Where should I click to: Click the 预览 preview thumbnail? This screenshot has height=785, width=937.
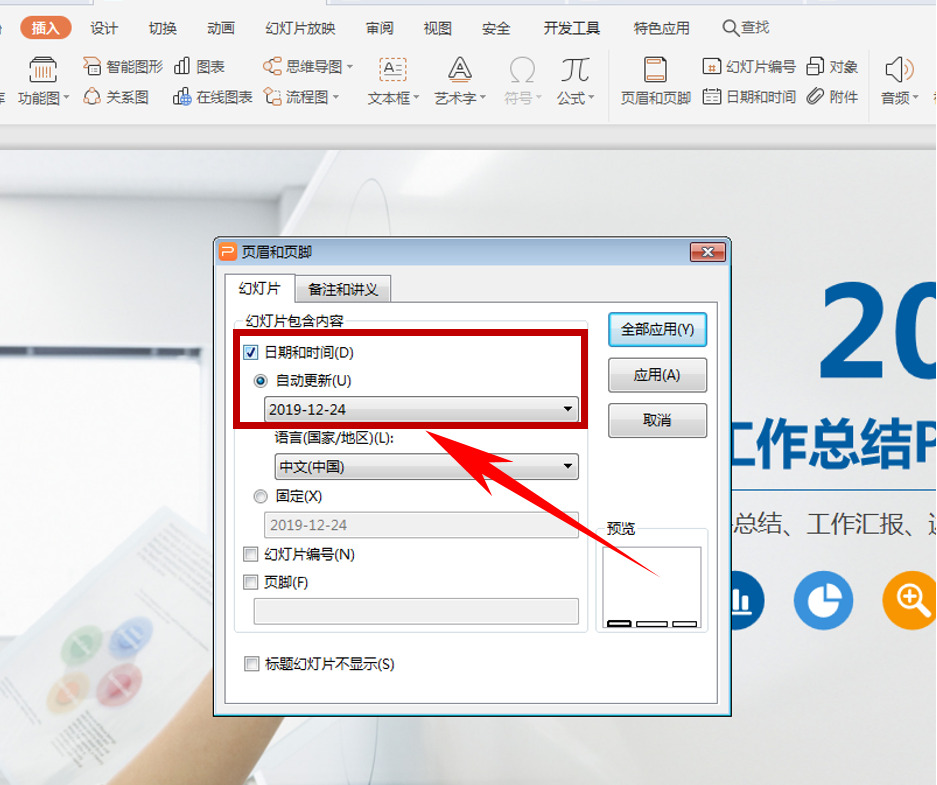coord(652,587)
